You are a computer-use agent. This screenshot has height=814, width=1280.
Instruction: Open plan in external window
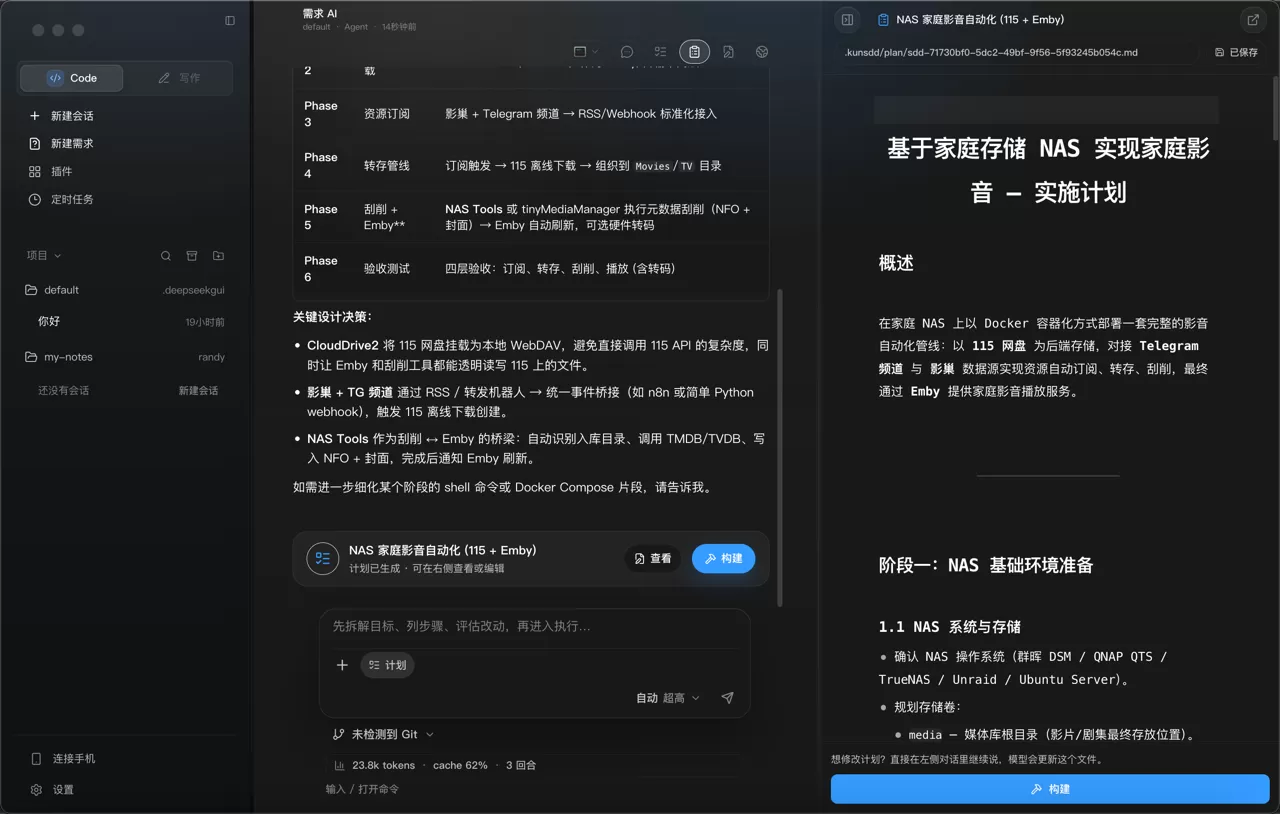[1253, 19]
